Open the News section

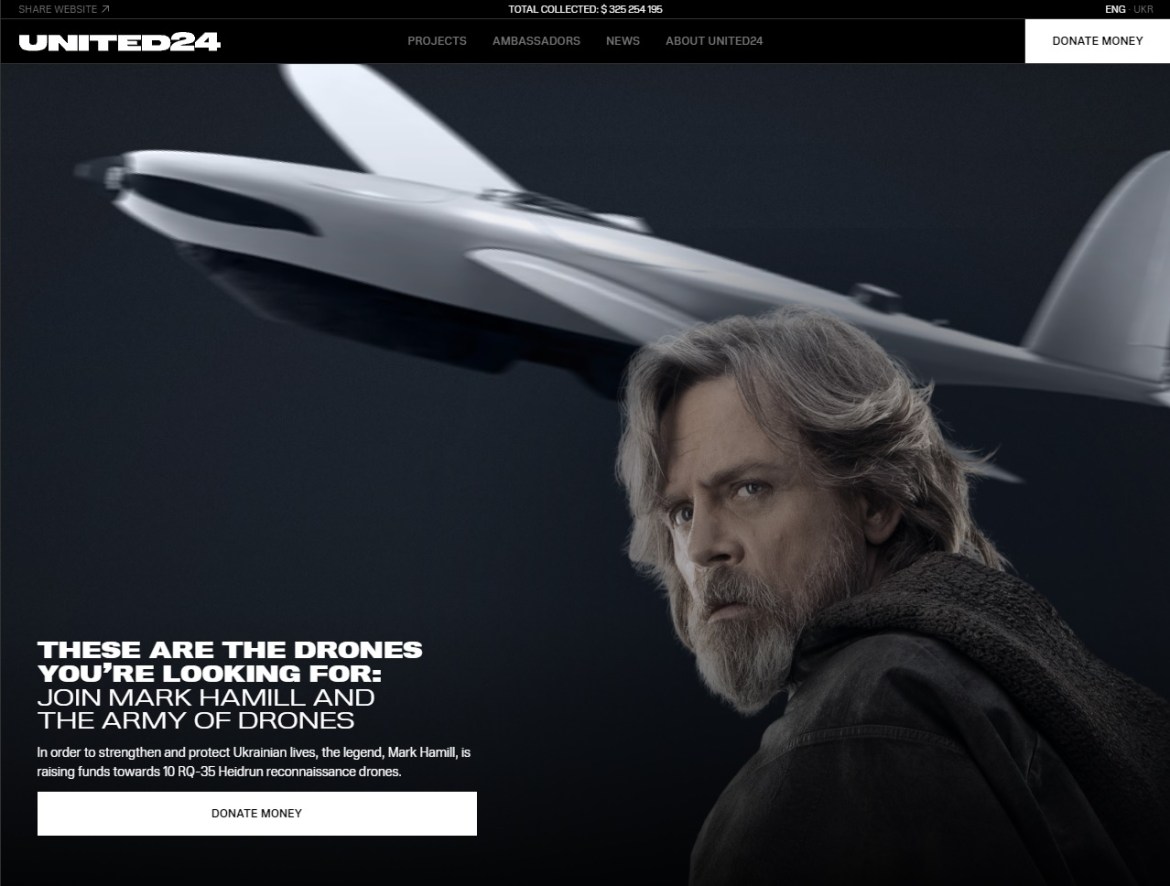(x=622, y=41)
